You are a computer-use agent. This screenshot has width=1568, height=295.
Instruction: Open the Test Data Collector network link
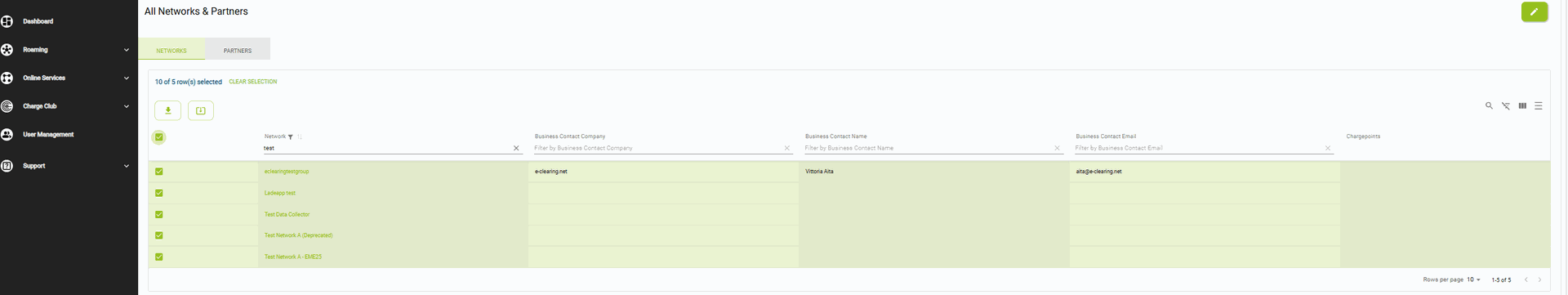287,214
